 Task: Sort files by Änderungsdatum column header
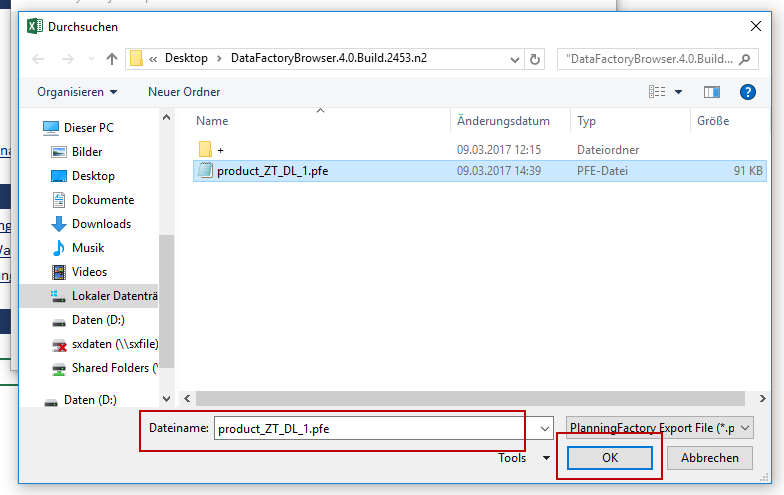(503, 121)
